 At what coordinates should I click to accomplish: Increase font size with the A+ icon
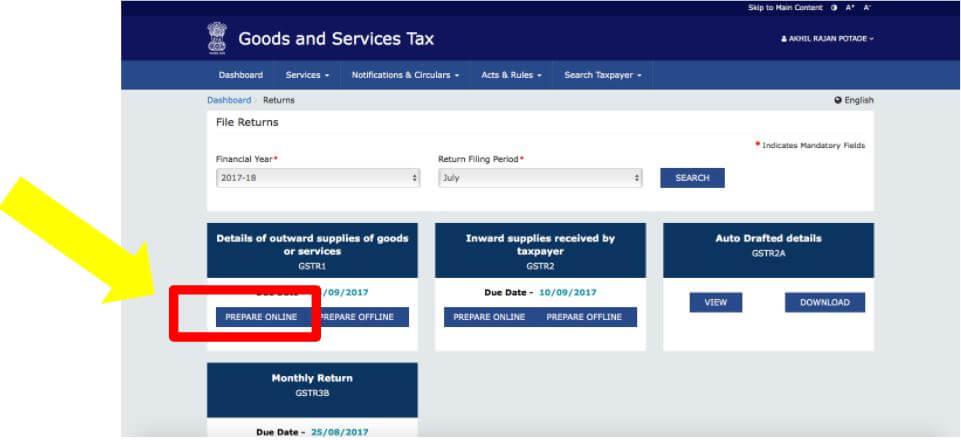click(x=850, y=8)
